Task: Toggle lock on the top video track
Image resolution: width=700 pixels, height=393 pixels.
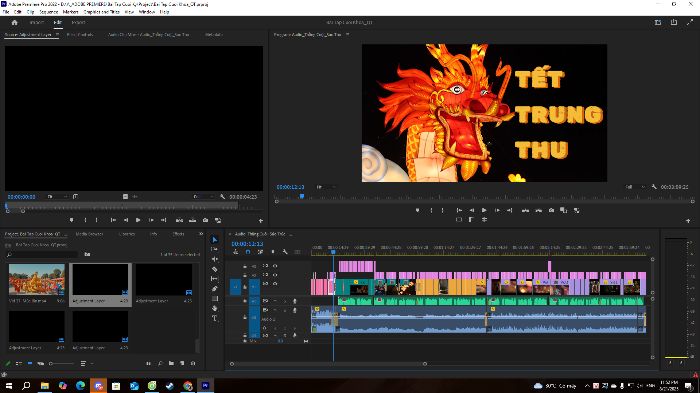Action: pos(245,266)
